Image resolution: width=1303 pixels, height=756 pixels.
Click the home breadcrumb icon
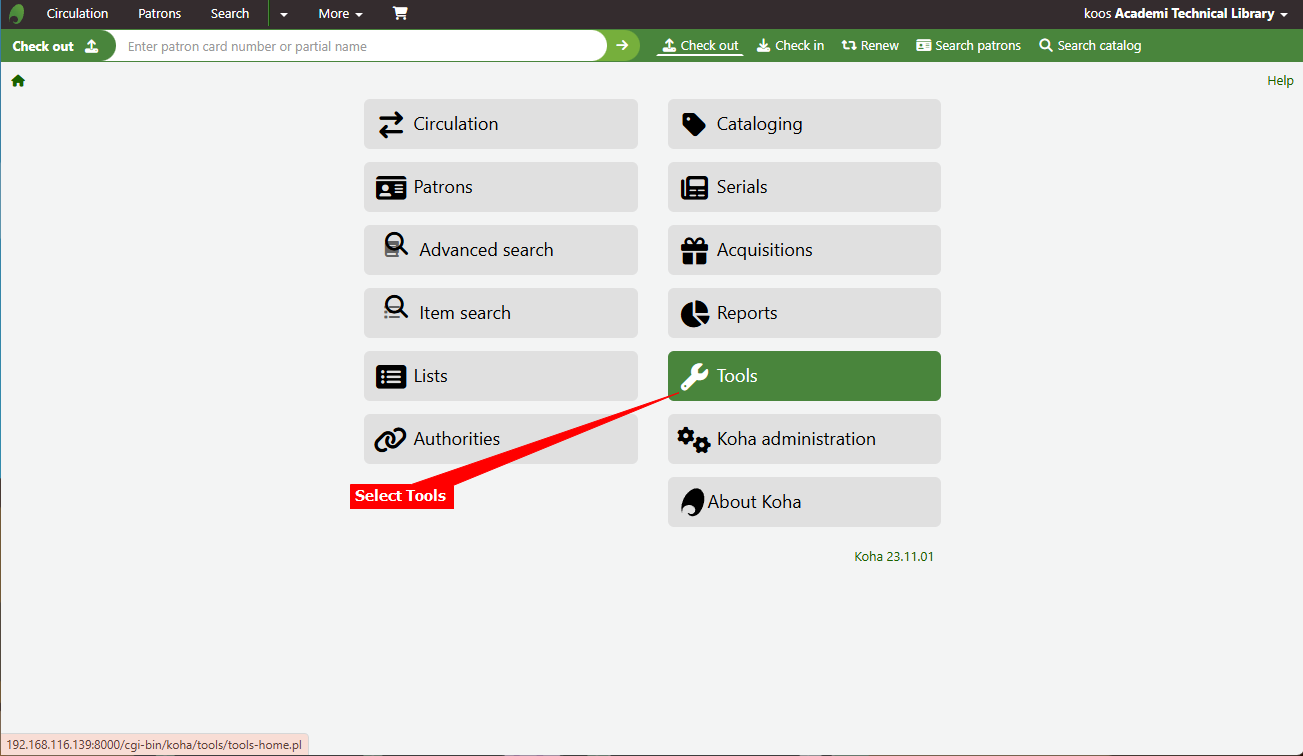point(18,81)
